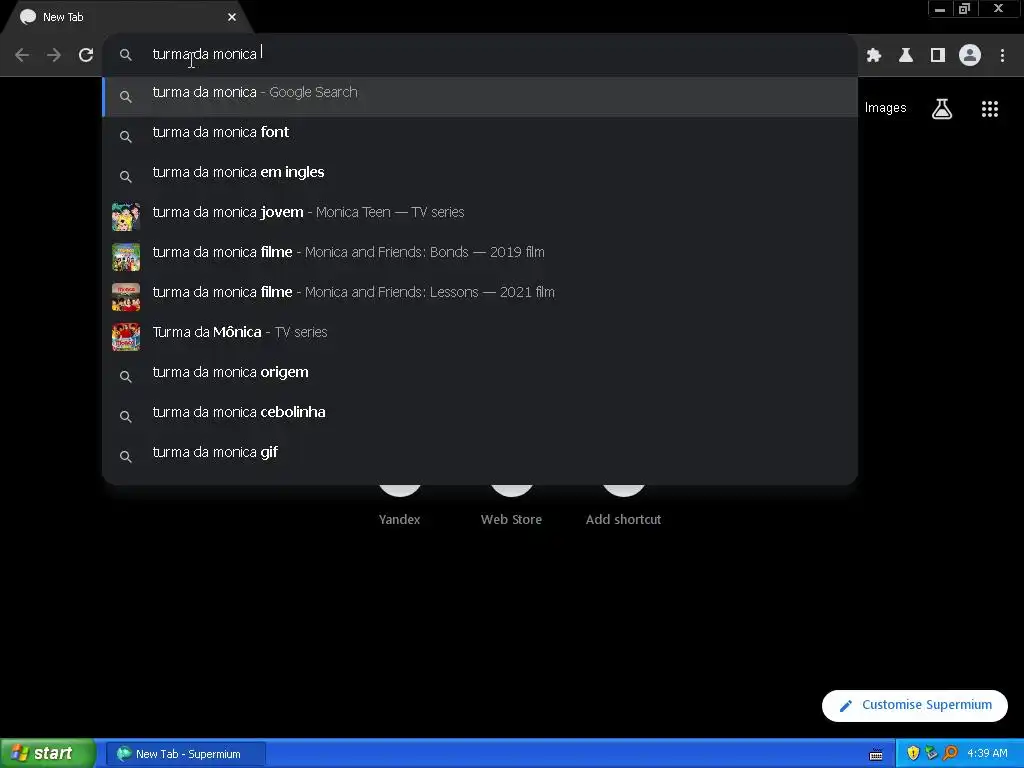Select 'turma da monica - Google Search' suggestion

[x=480, y=97]
